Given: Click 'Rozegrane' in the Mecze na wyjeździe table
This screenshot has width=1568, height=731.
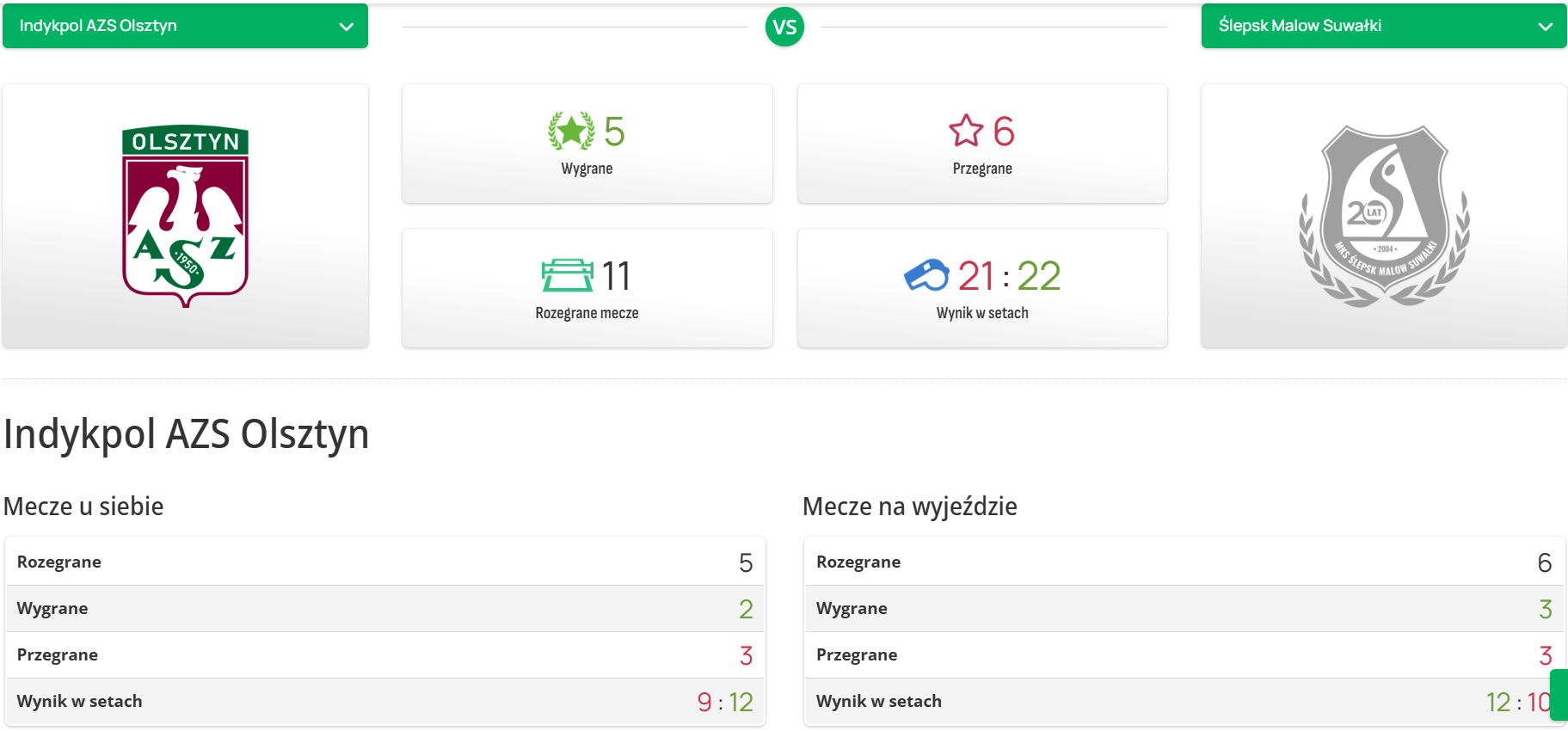Looking at the screenshot, I should (858, 562).
